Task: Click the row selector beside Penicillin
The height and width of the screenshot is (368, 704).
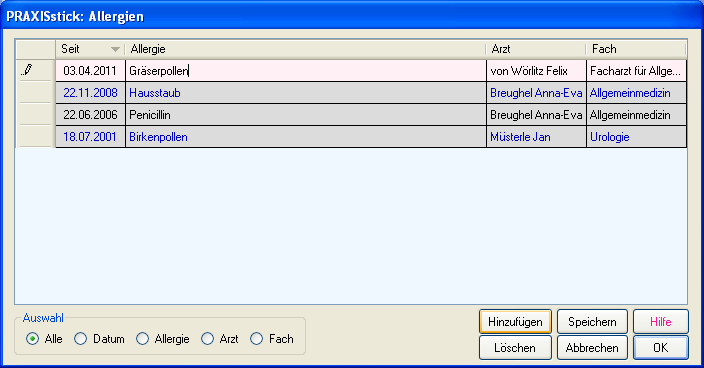Action: (35, 115)
